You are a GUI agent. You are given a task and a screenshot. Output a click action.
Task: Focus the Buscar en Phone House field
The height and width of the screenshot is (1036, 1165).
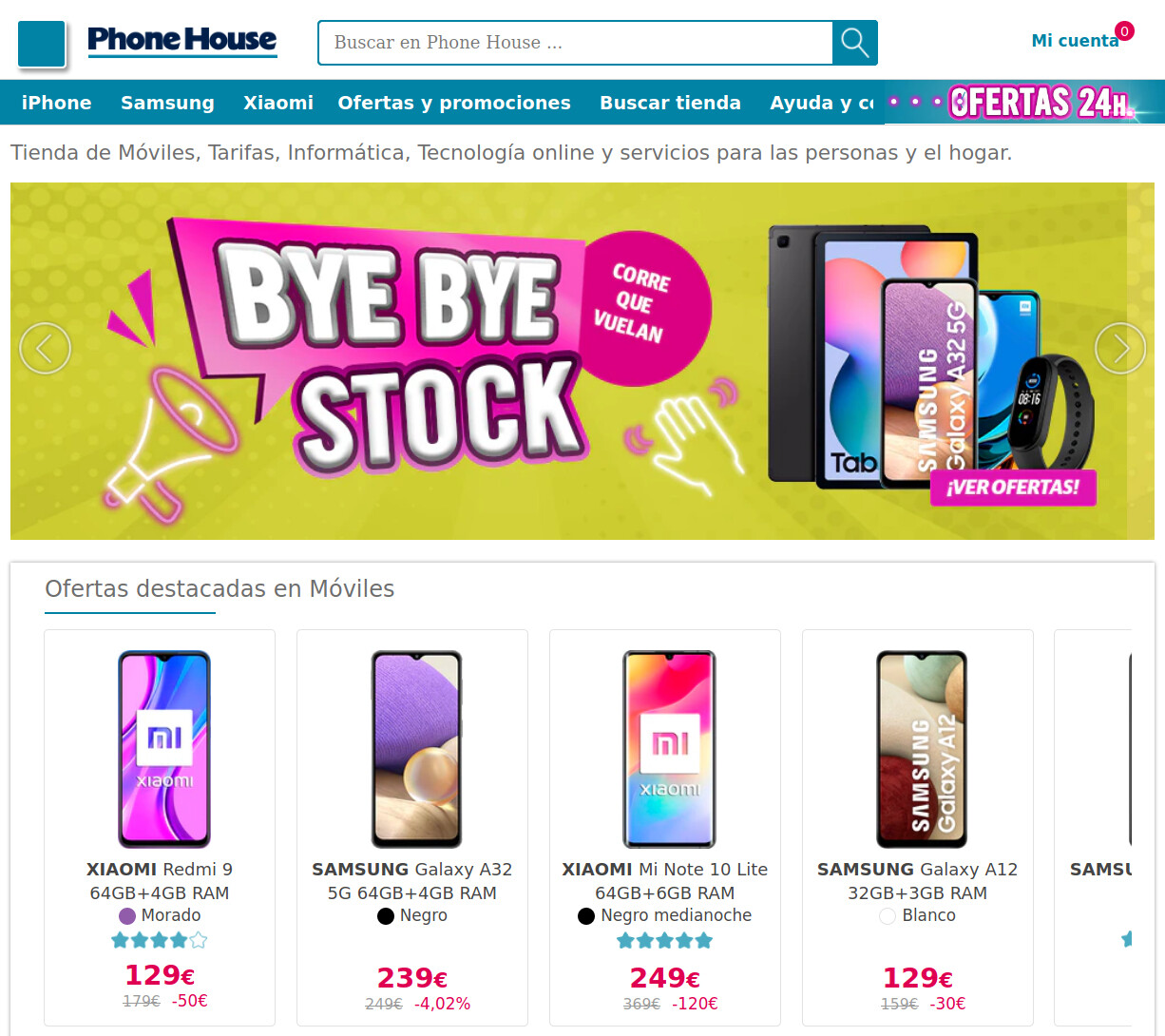click(576, 43)
